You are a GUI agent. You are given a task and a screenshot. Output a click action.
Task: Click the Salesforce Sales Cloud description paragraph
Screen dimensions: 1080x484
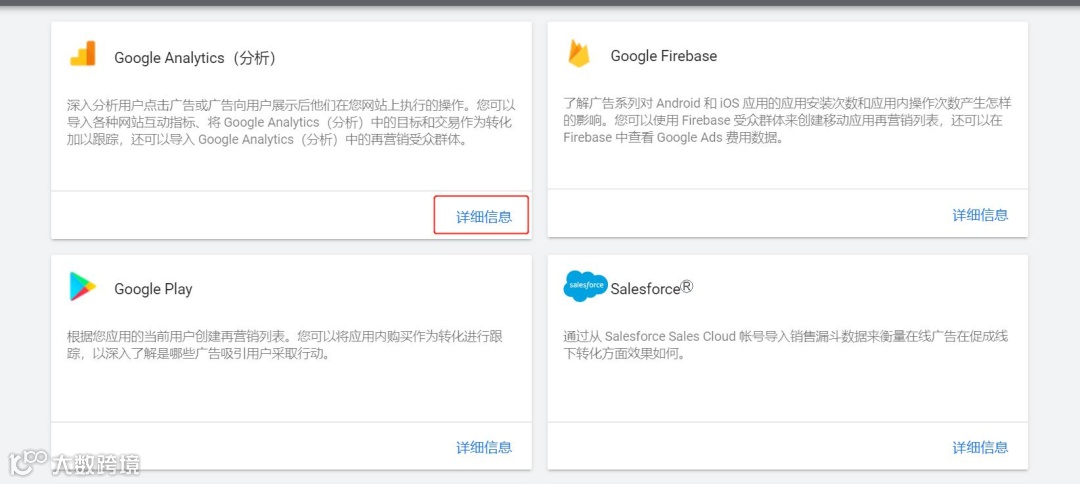tap(787, 346)
